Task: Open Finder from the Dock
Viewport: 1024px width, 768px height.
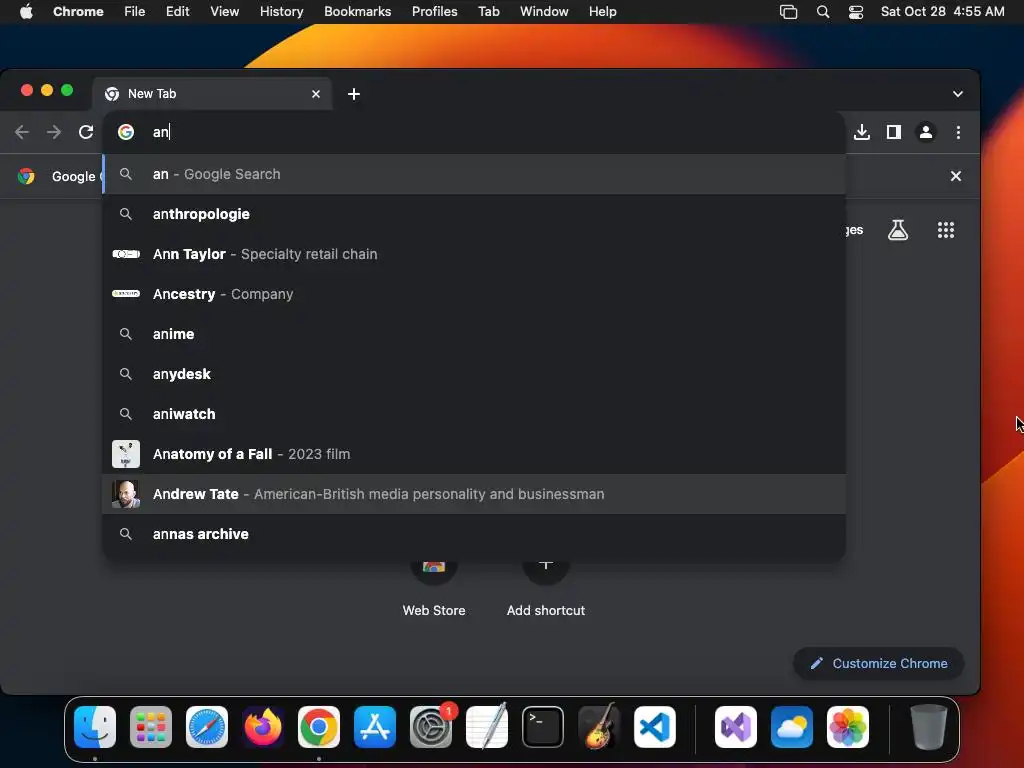Action: point(95,727)
